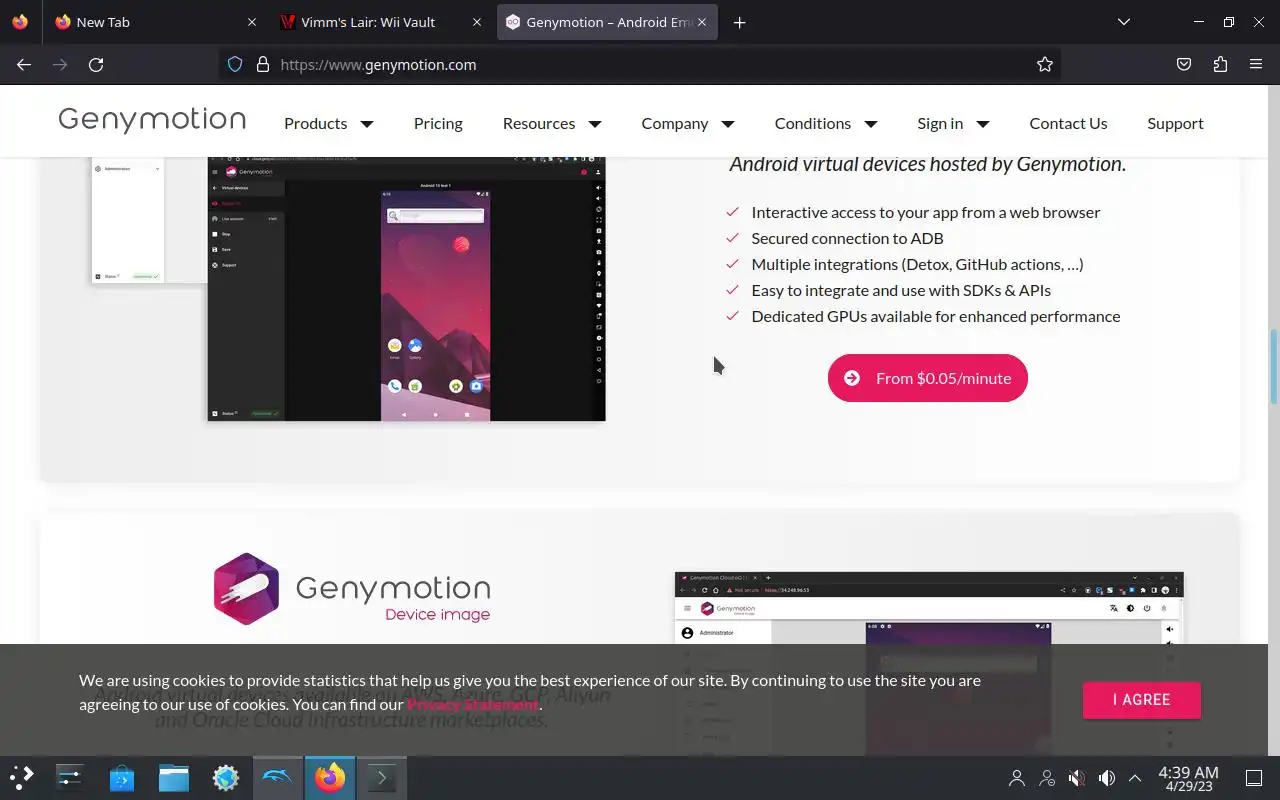The height and width of the screenshot is (800, 1280).
Task: Select the Genymotion – Android Emulator tab
Action: (x=607, y=22)
